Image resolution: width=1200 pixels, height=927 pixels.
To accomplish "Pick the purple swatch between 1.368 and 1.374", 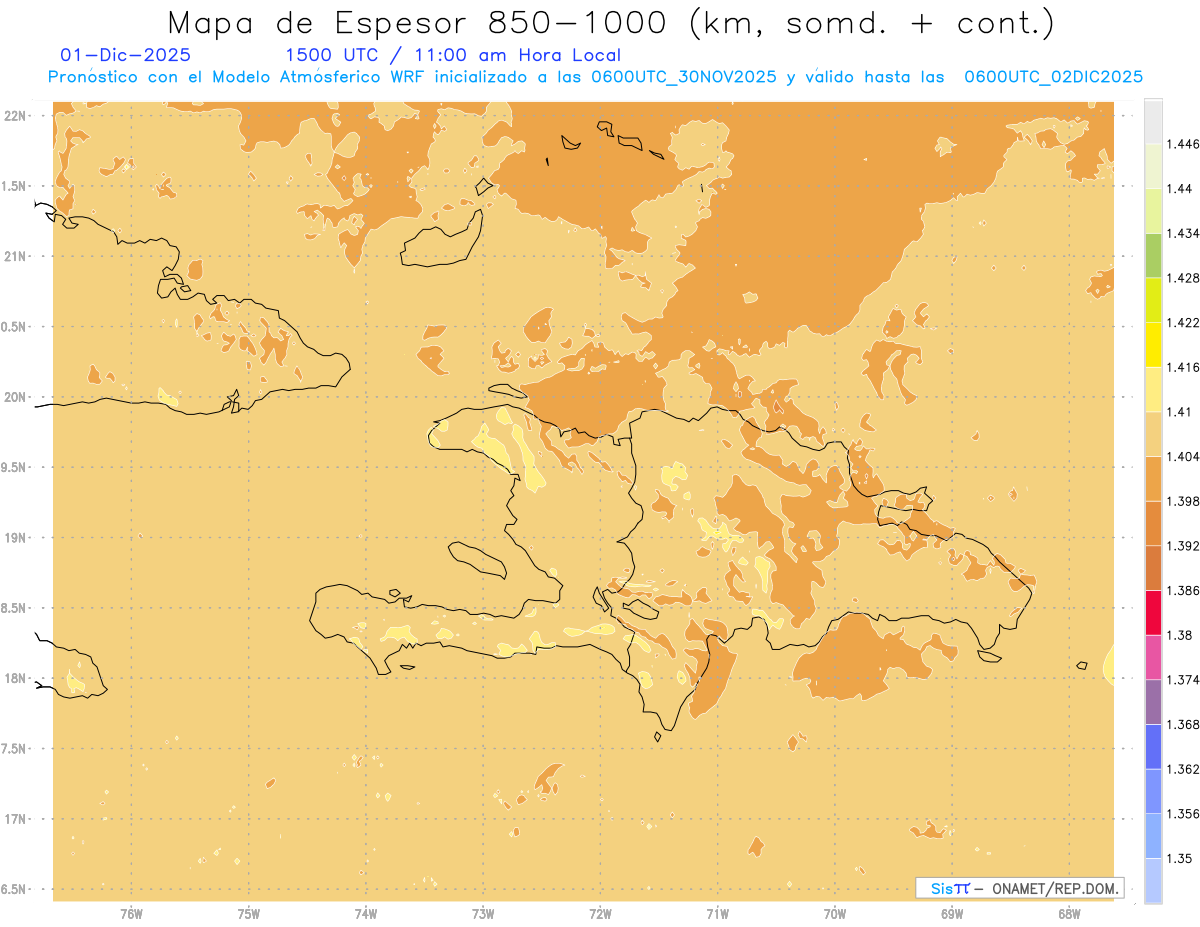I will (1153, 702).
